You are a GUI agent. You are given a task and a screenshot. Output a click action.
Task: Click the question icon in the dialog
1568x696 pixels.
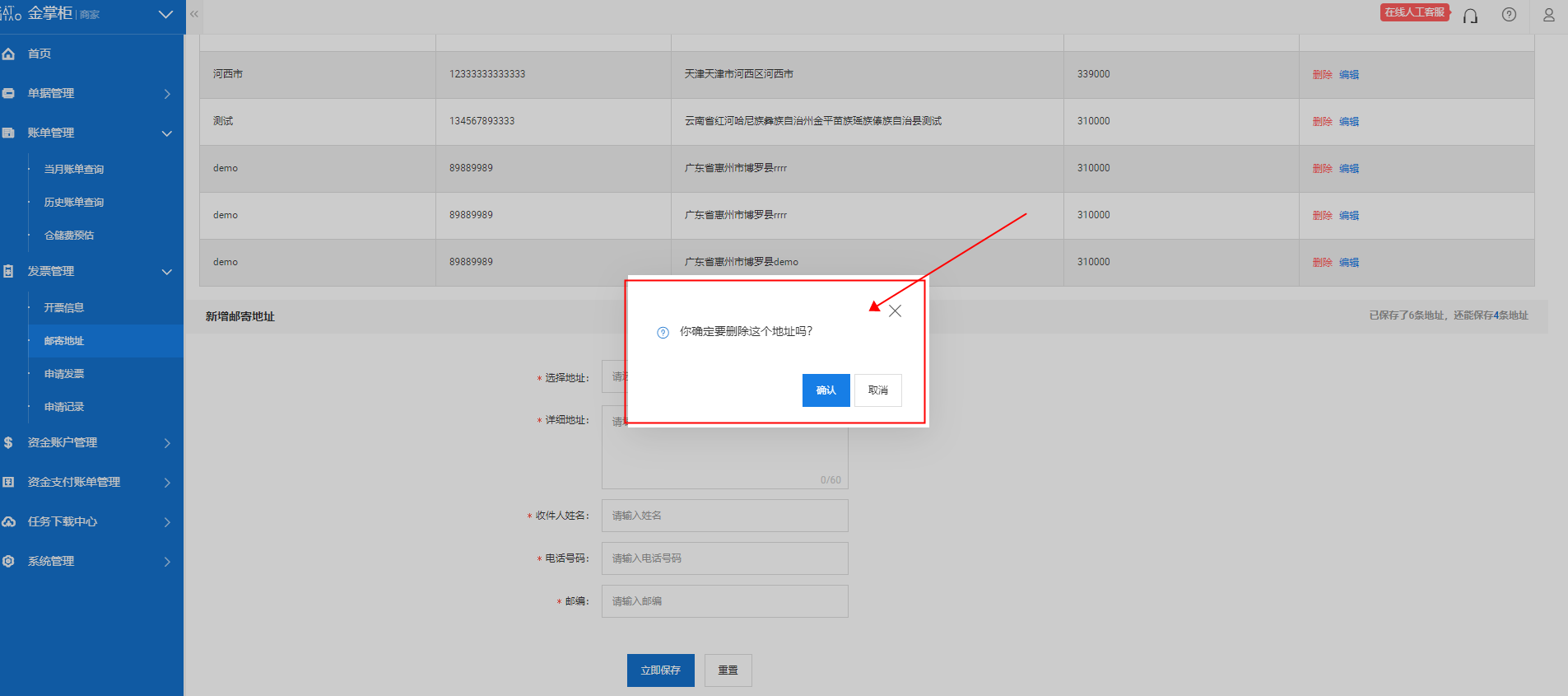tap(663, 333)
